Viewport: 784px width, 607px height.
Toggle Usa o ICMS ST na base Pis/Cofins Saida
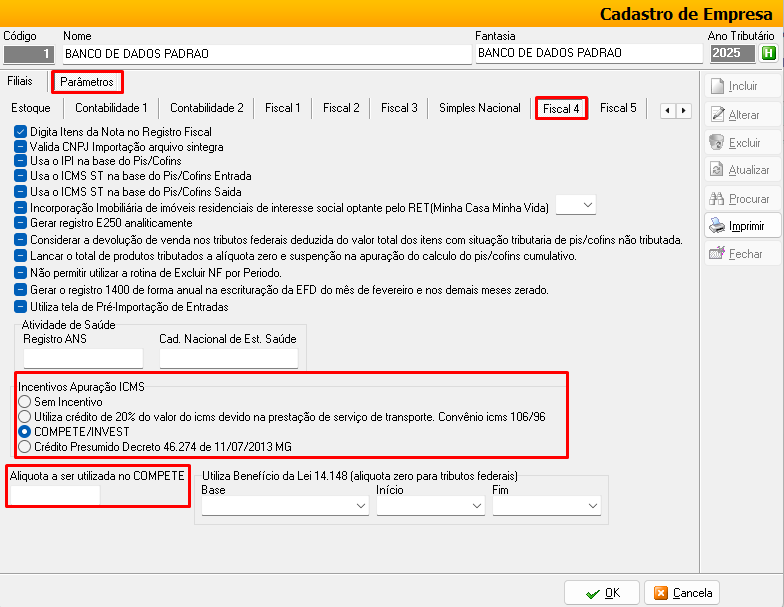pyautogui.click(x=20, y=192)
